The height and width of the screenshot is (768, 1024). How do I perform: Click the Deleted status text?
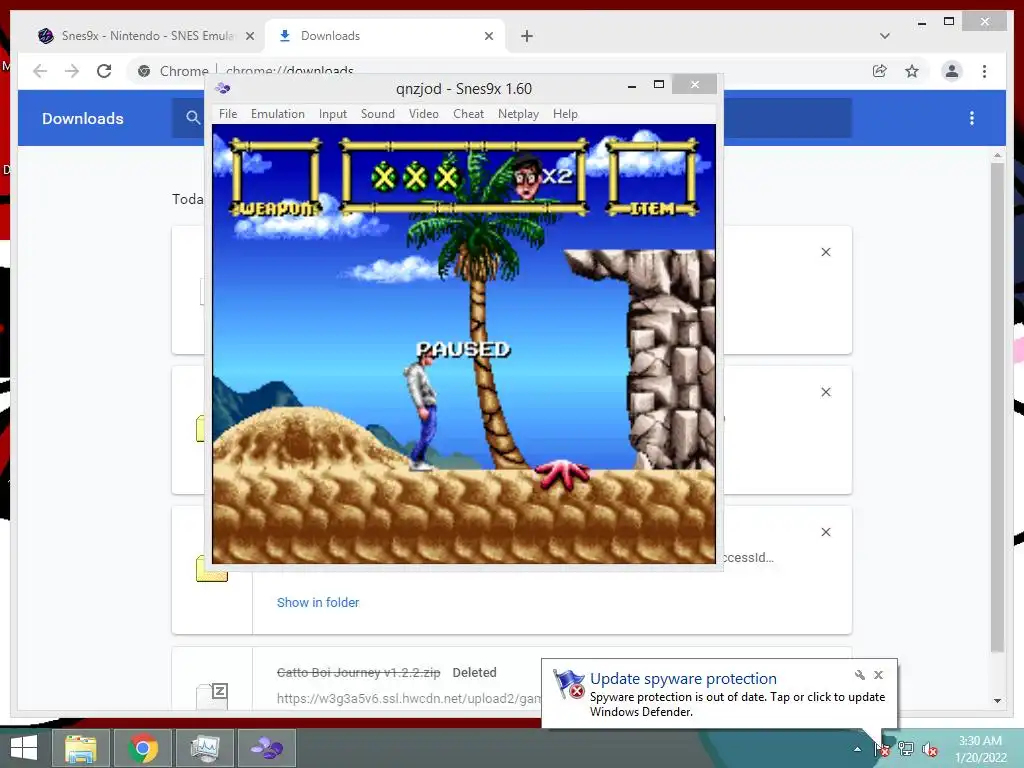click(x=474, y=672)
